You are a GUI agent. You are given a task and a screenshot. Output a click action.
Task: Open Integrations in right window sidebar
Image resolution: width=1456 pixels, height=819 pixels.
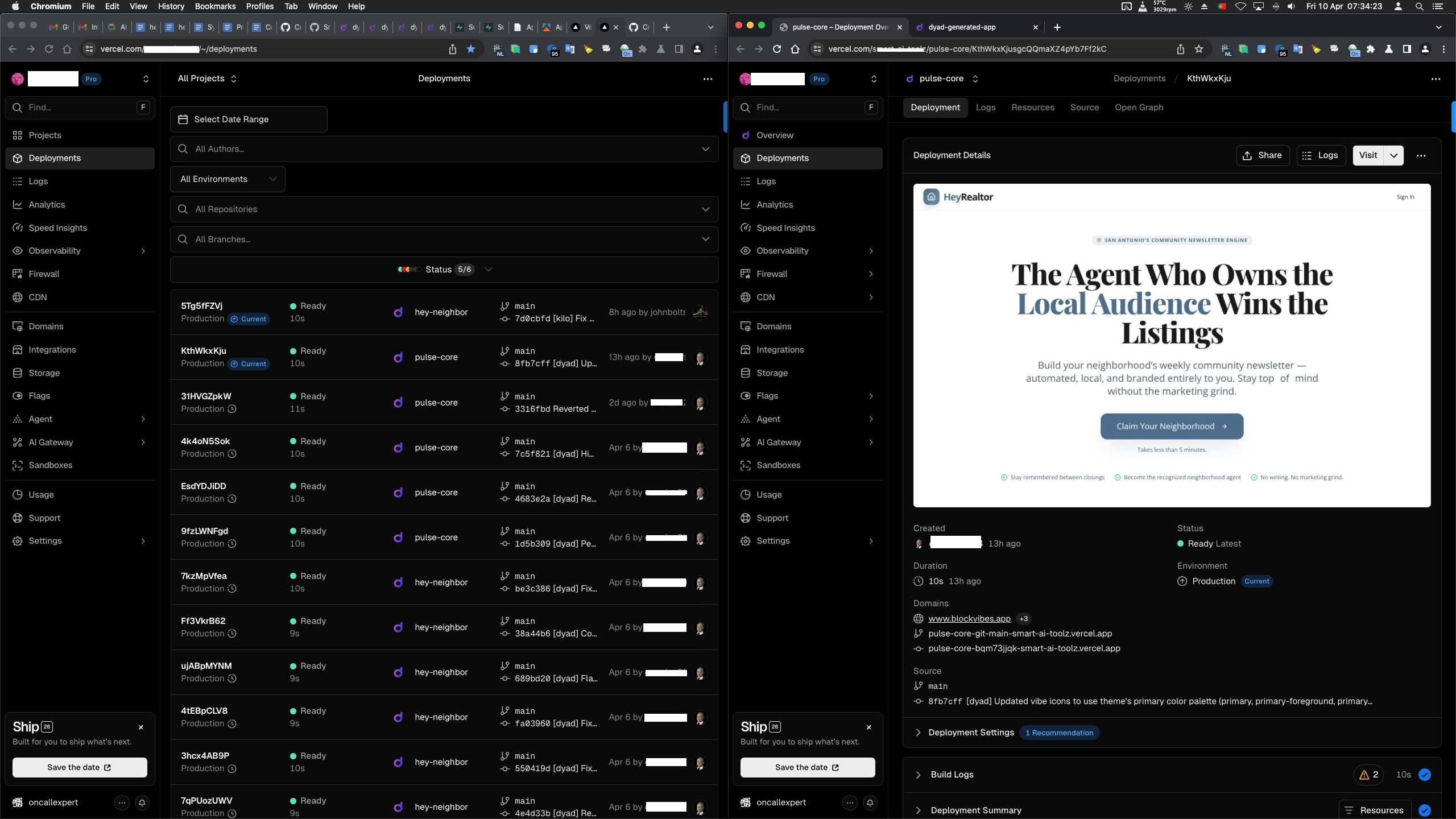[x=808, y=350]
